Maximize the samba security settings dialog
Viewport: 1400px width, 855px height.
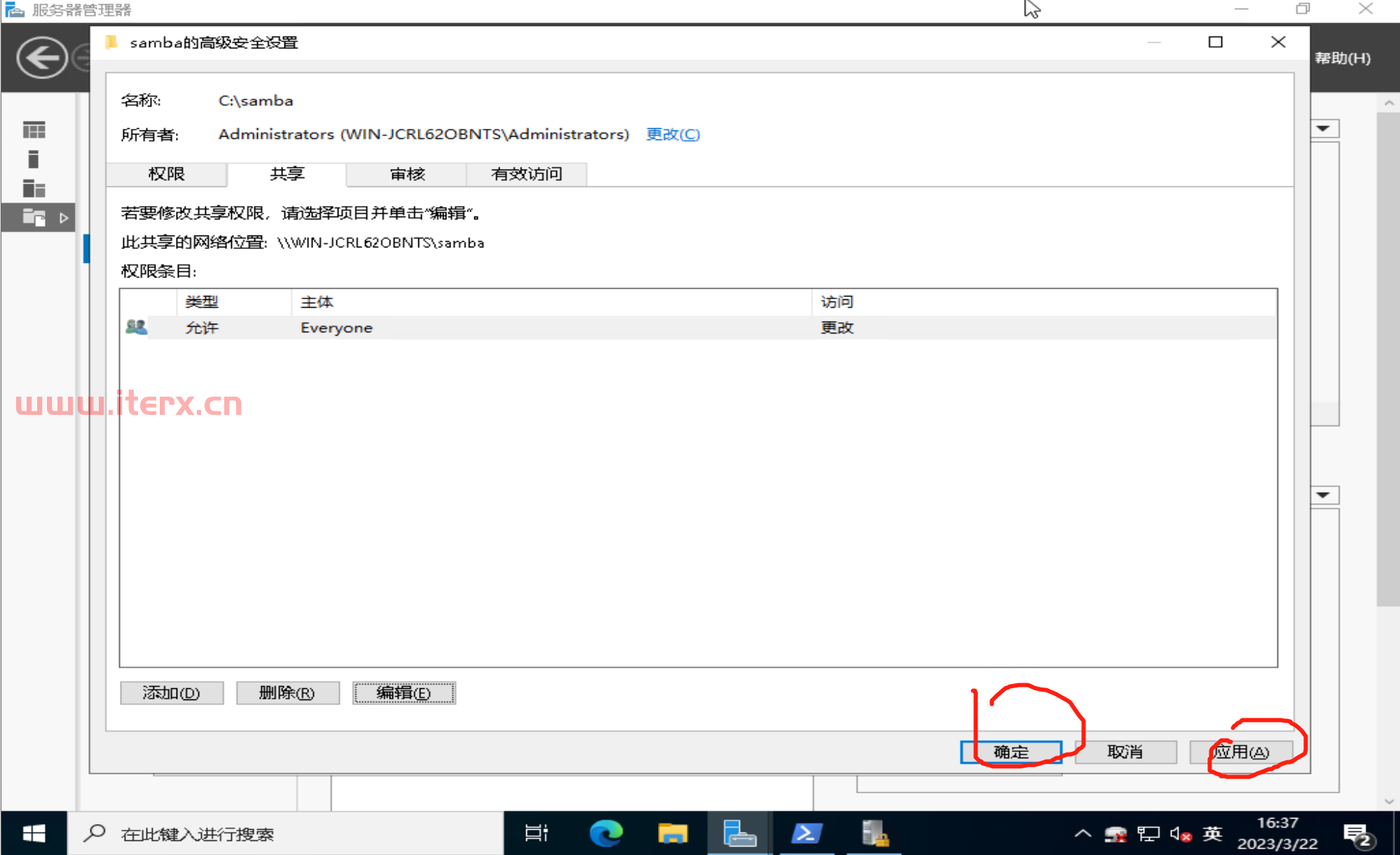tap(1216, 42)
